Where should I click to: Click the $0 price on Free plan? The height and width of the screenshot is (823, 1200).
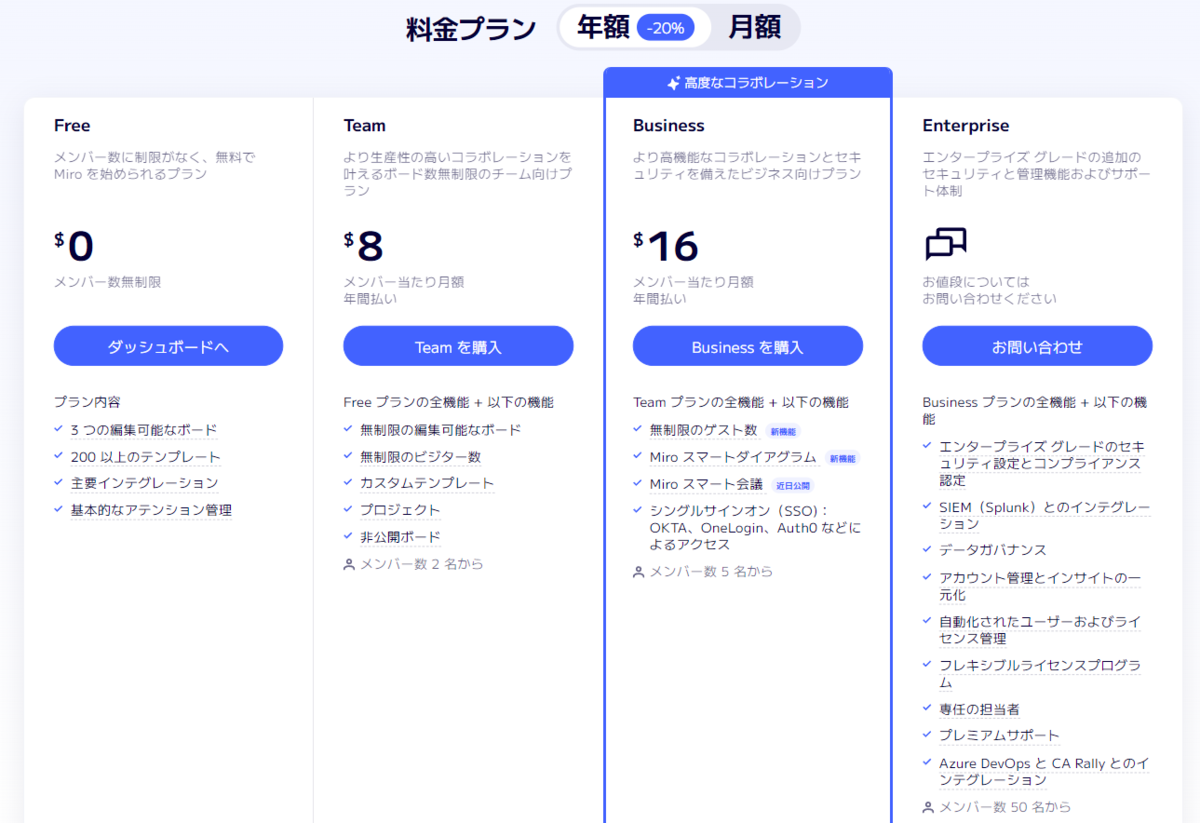[74, 246]
